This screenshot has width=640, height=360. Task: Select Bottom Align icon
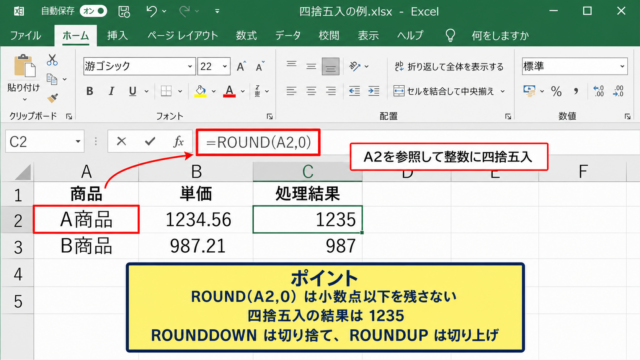pyautogui.click(x=331, y=66)
